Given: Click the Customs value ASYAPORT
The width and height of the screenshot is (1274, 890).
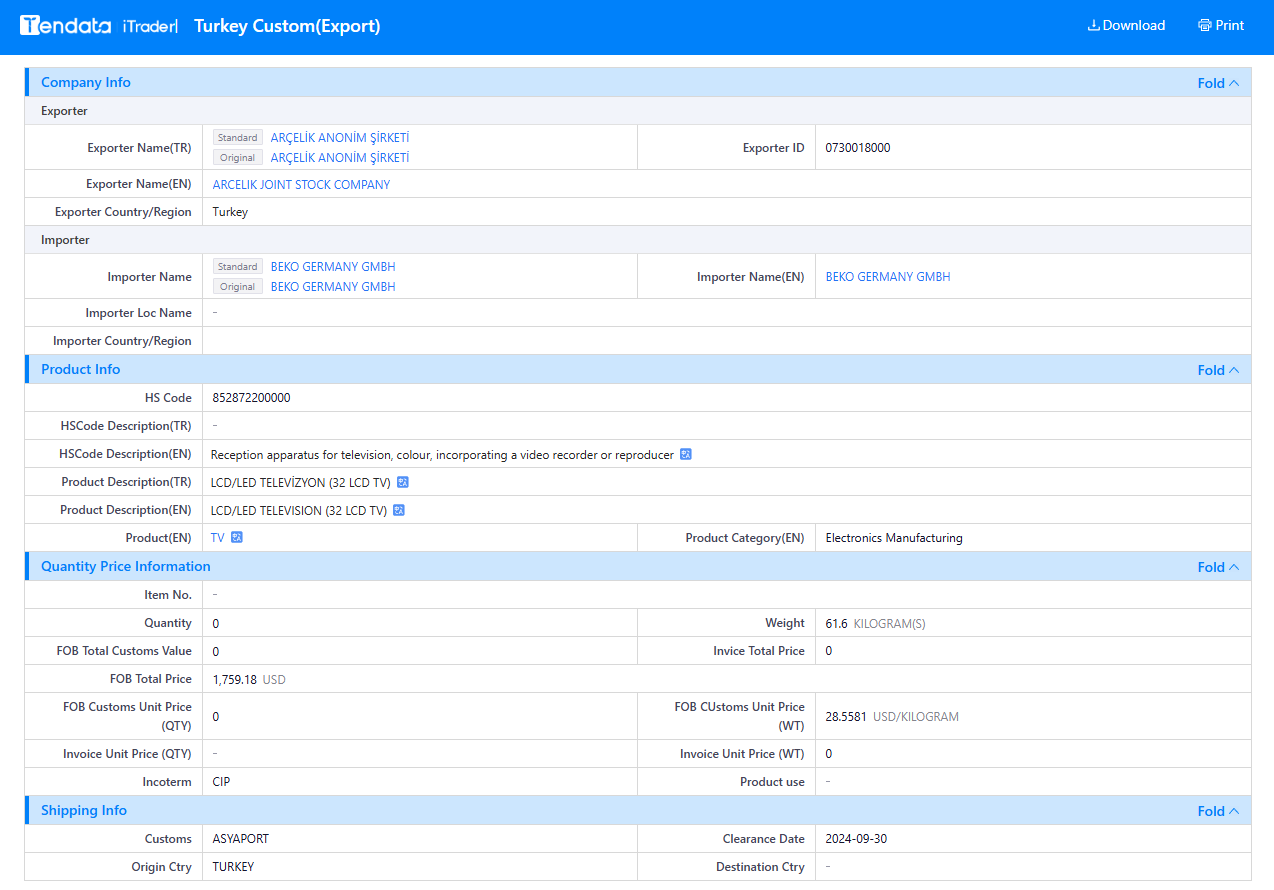Looking at the screenshot, I should pyautogui.click(x=241, y=839).
